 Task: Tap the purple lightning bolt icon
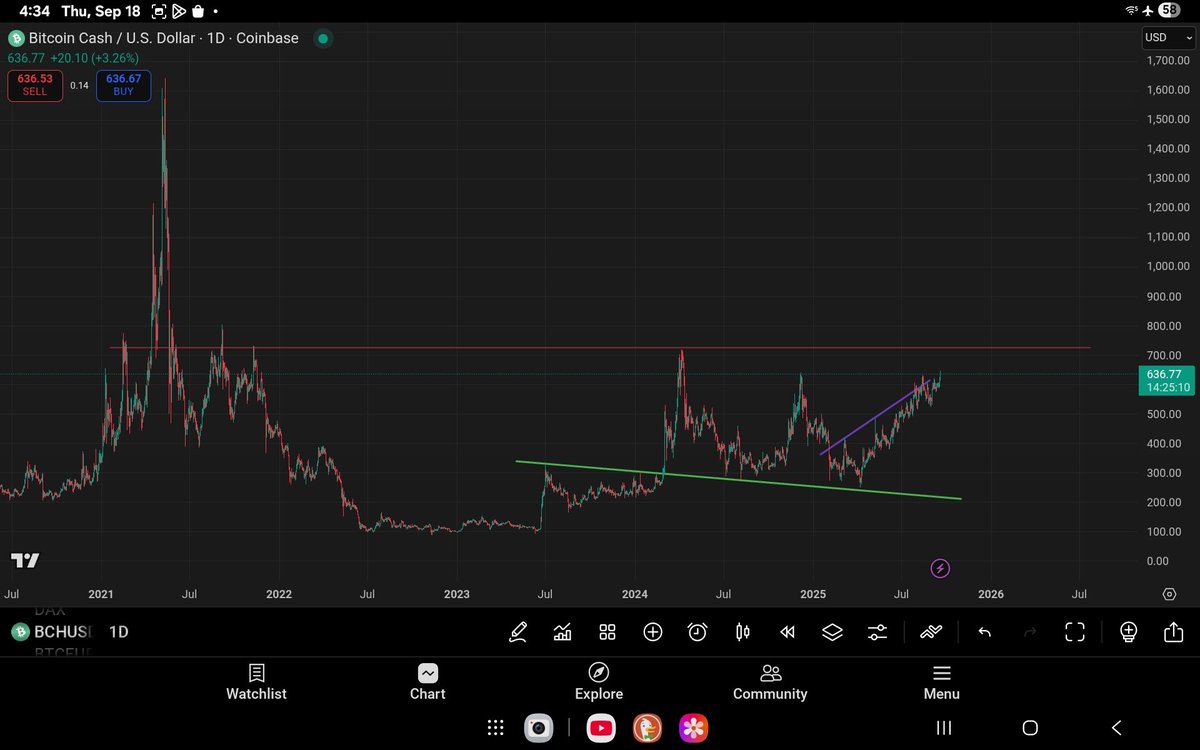(x=940, y=569)
